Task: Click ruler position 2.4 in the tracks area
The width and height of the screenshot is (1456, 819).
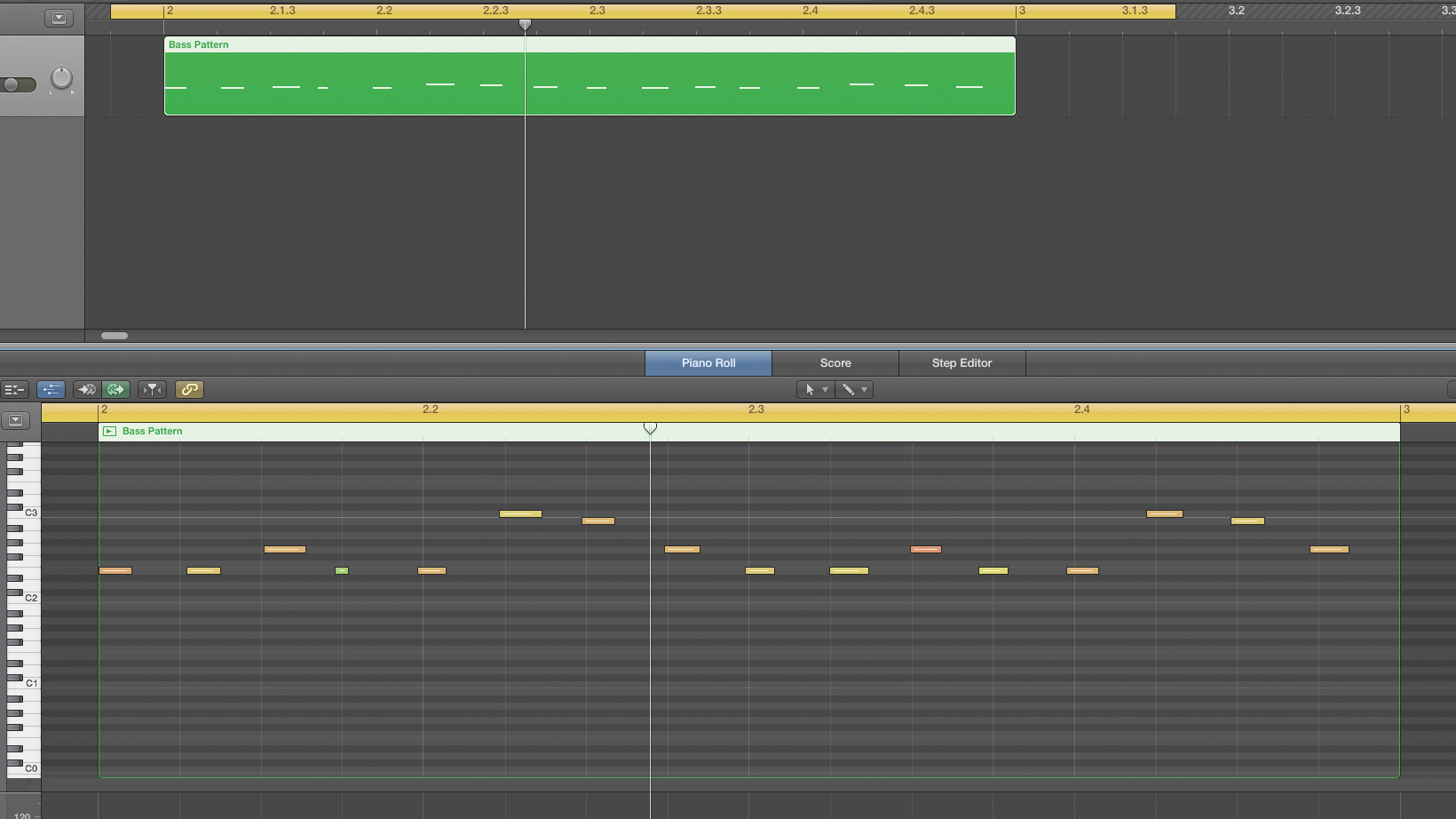Action: point(811,11)
